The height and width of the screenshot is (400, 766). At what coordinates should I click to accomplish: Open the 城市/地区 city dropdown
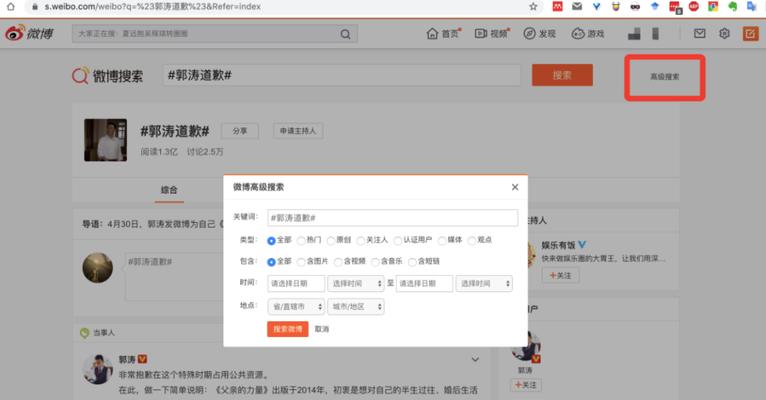(356, 307)
